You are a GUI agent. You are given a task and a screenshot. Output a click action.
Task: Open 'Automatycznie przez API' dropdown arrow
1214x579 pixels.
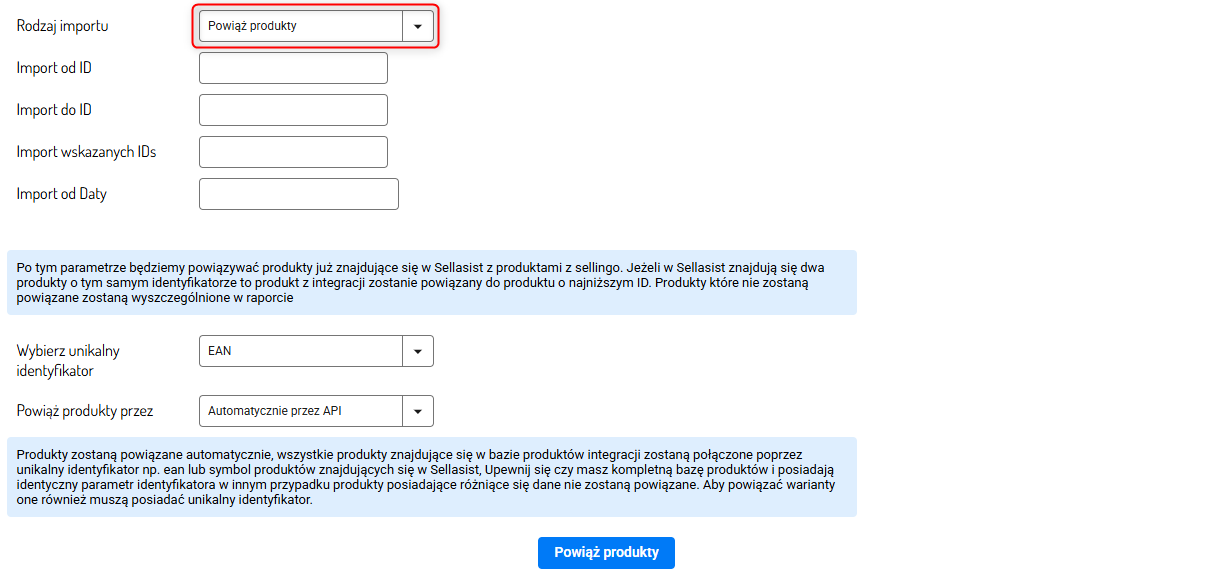417,410
